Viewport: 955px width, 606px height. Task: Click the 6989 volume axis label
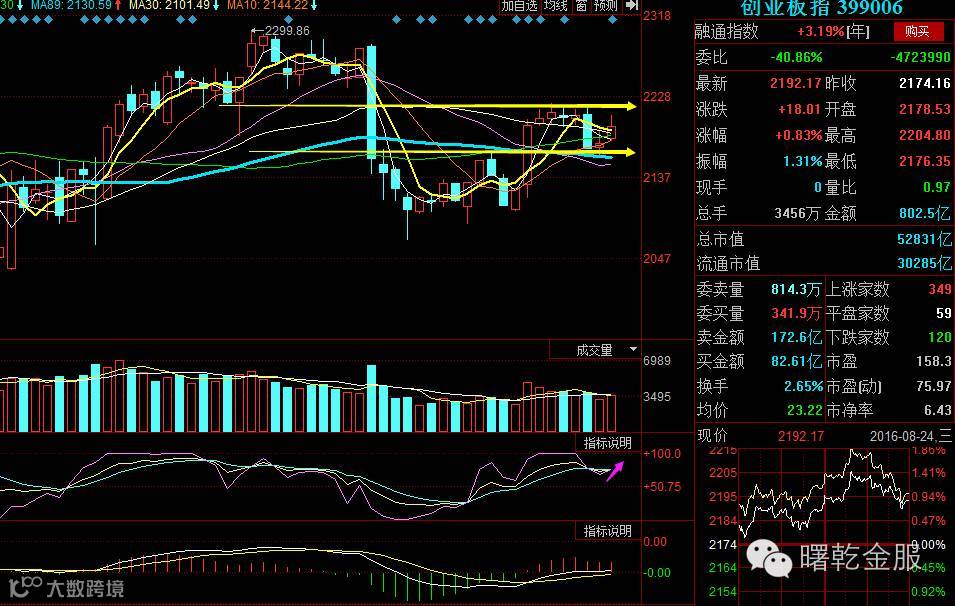pos(657,361)
